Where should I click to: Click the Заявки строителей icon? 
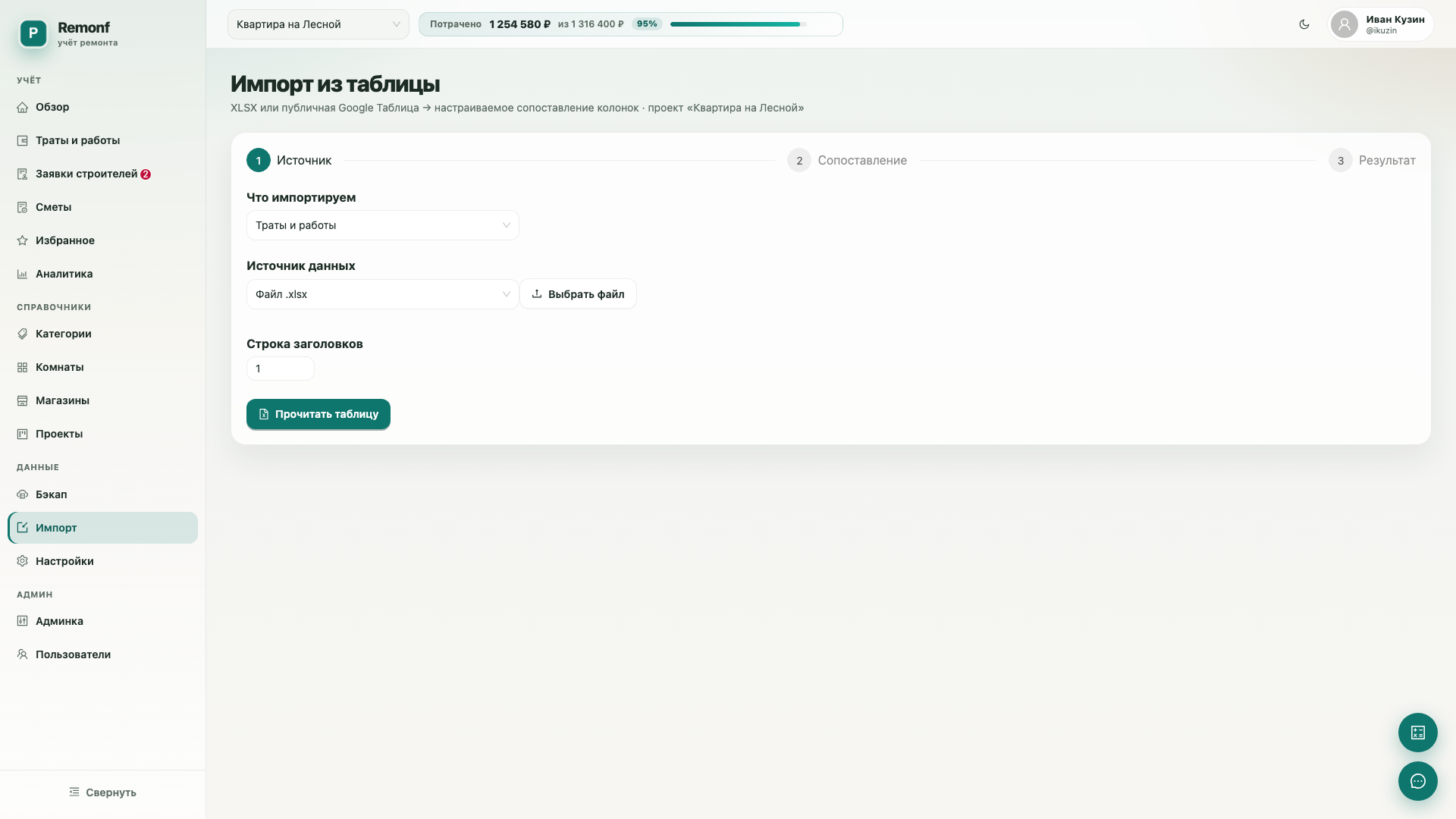tap(23, 174)
